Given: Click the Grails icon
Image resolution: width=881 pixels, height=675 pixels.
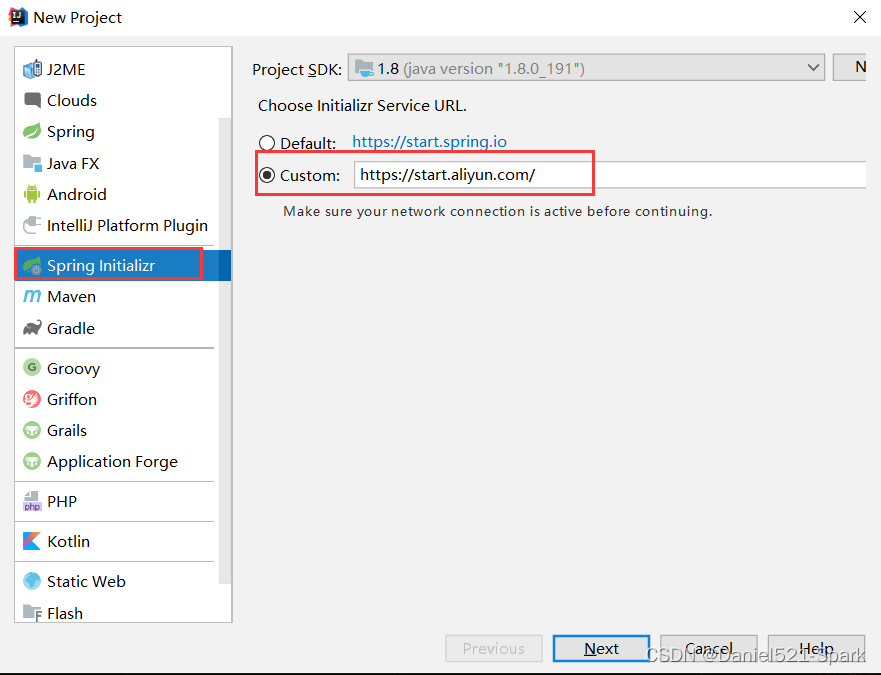Looking at the screenshot, I should coord(32,431).
